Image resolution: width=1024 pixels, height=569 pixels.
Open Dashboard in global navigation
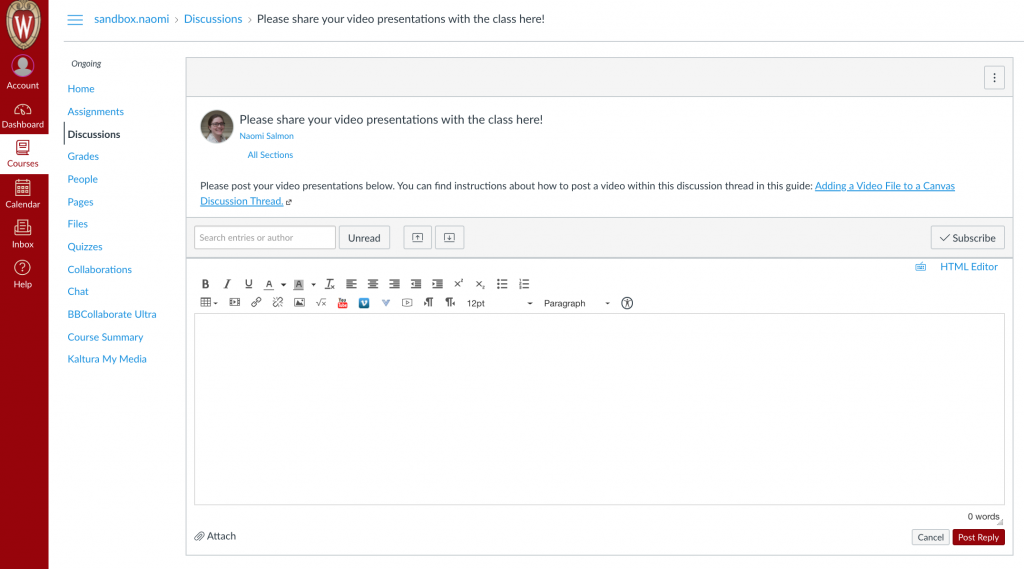(23, 116)
